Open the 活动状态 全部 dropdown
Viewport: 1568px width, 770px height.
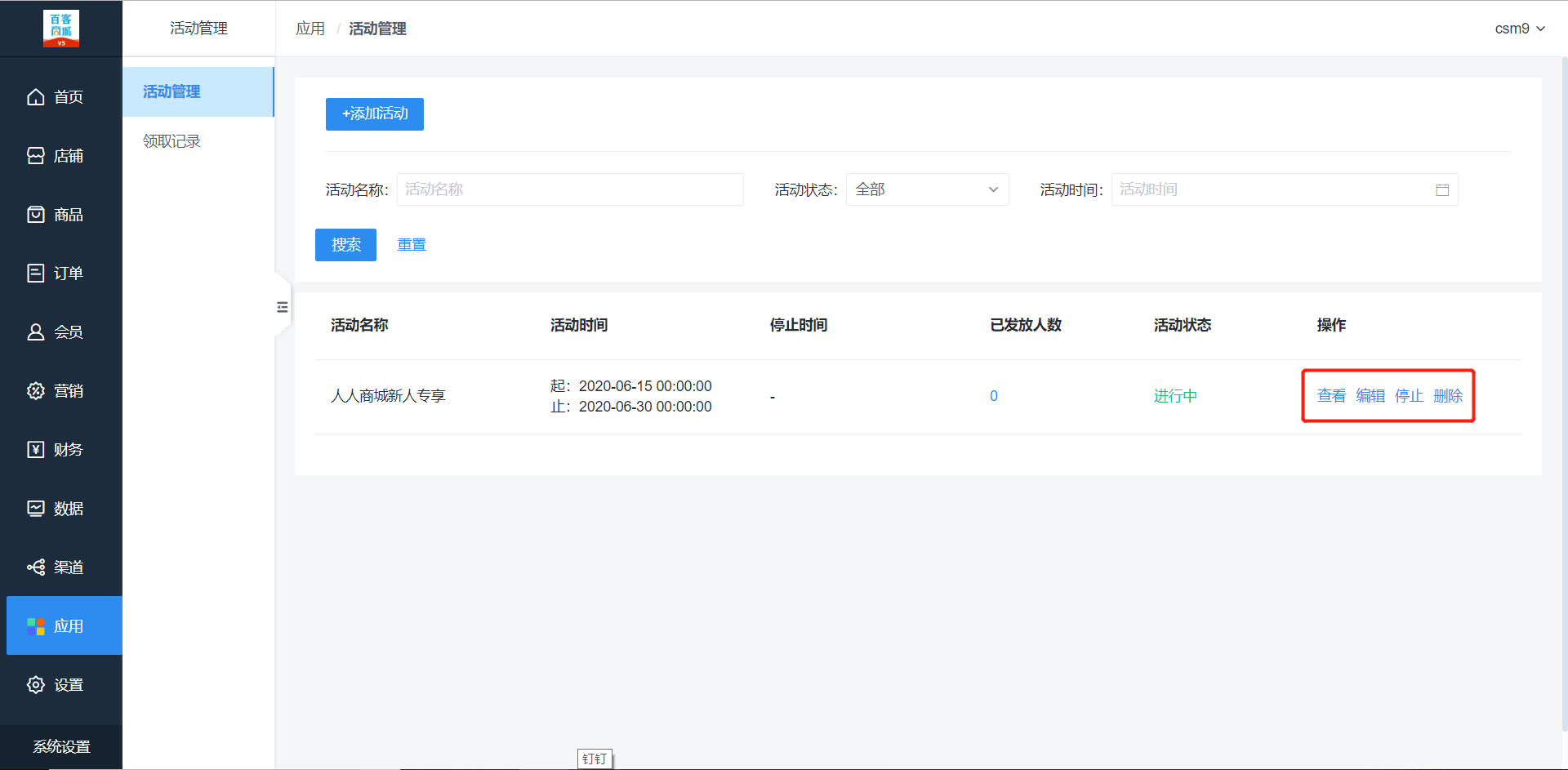(928, 189)
